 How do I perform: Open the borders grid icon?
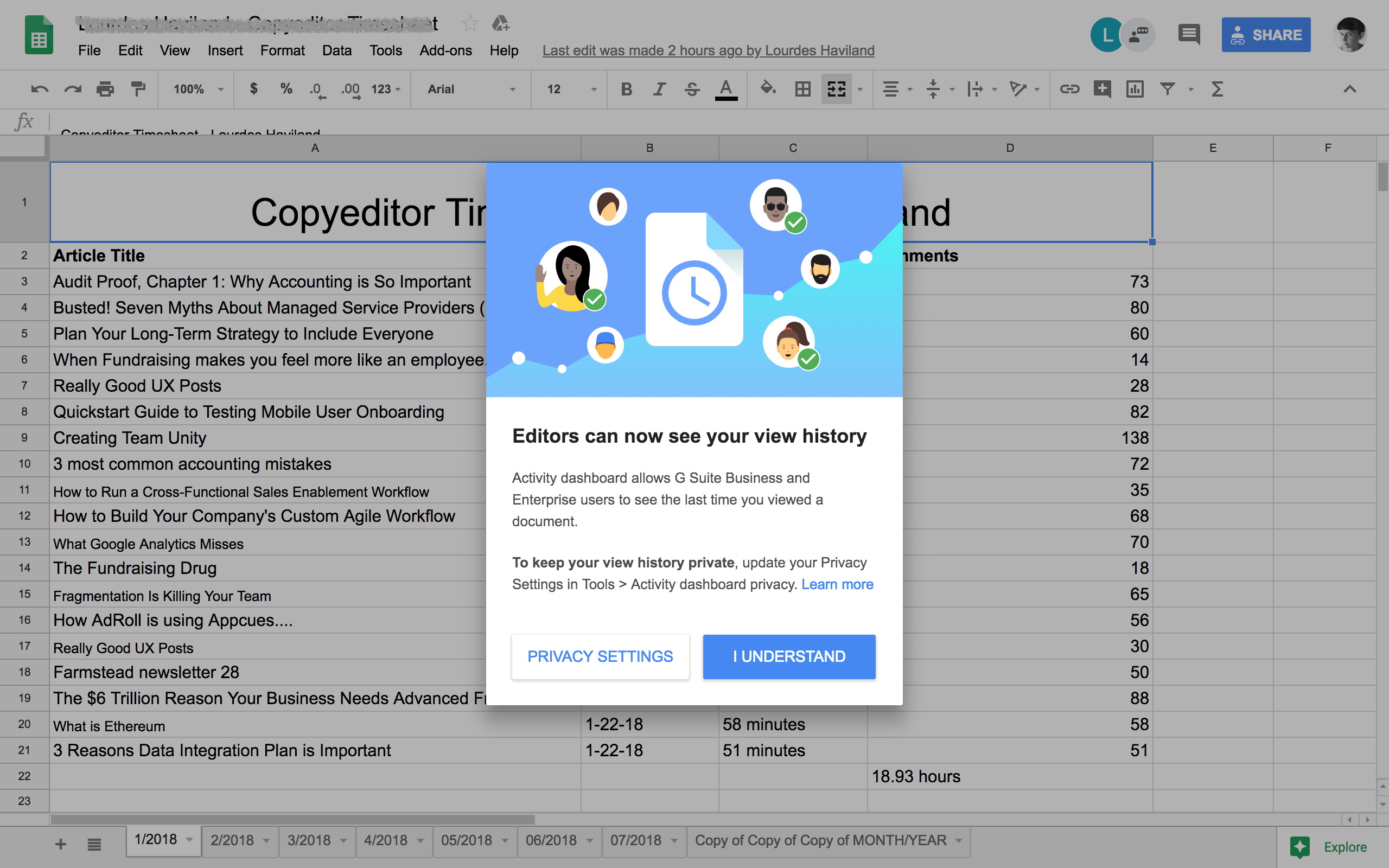point(802,89)
